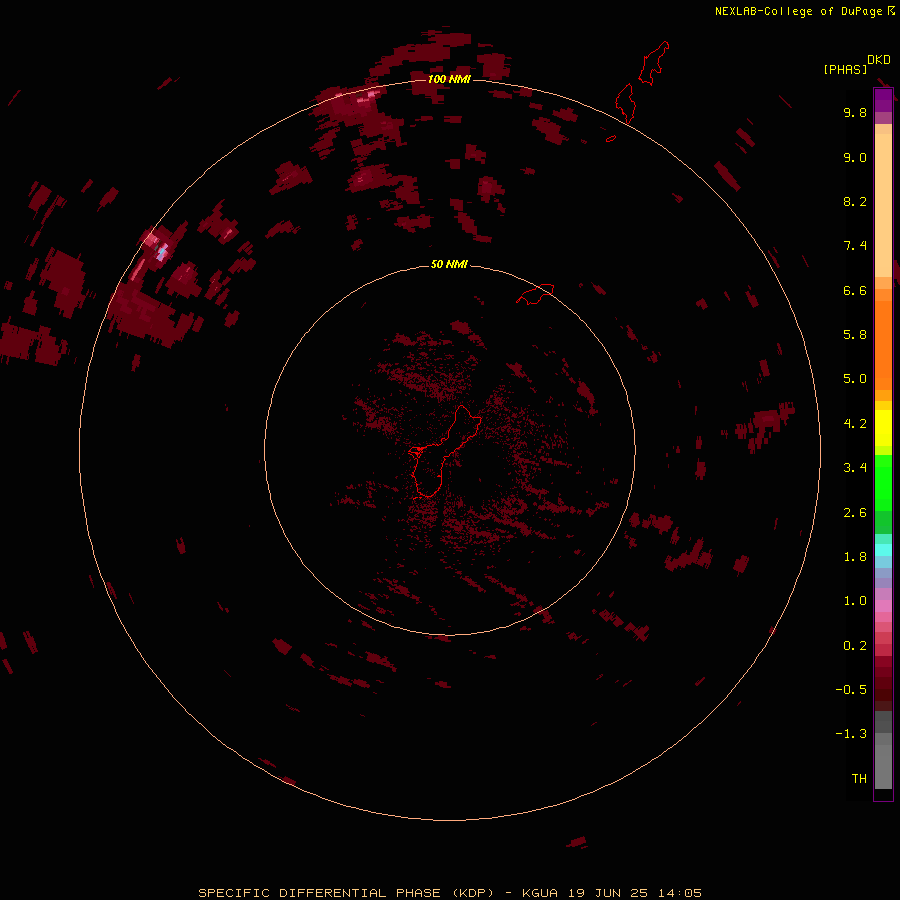Screen dimensions: 900x900
Task: Pick the light peach color band on the scale
Action: (x=883, y=205)
